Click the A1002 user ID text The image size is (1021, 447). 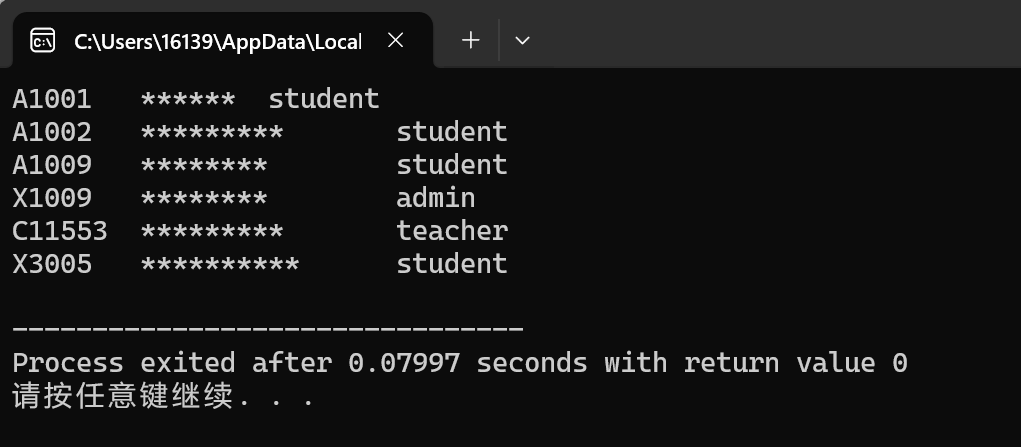pos(52,132)
